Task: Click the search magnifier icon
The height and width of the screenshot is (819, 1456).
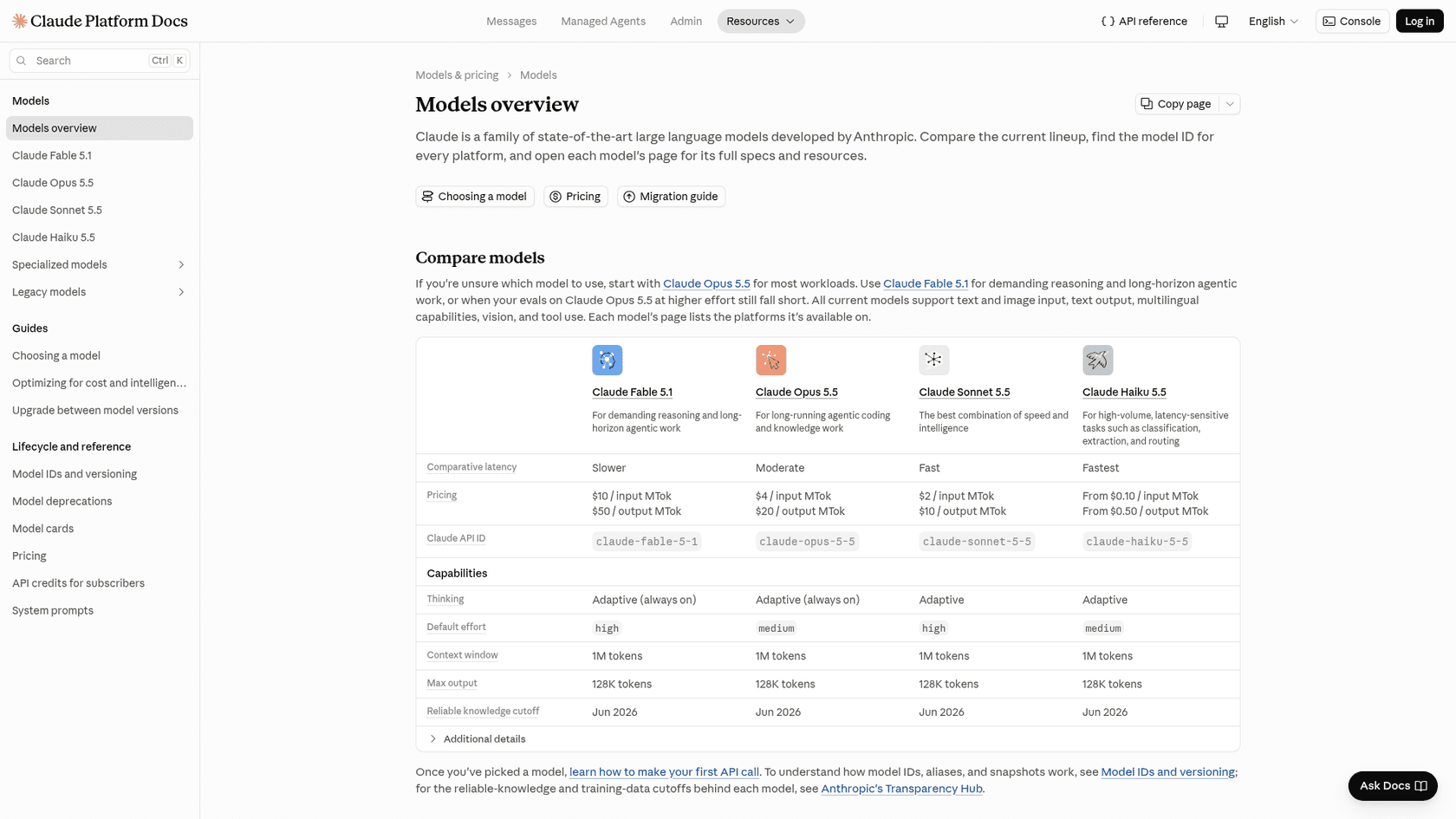Action: 22,61
